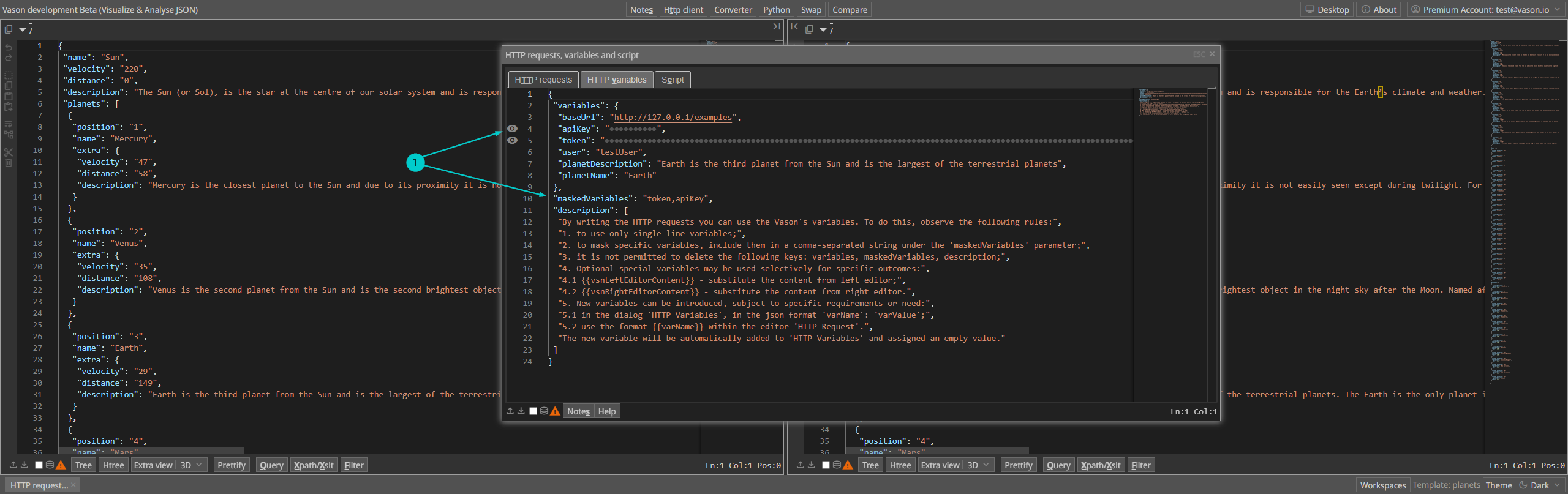Click orange warning icon in HTTP dialog footer
The width and height of the screenshot is (1568, 494).
click(x=555, y=411)
